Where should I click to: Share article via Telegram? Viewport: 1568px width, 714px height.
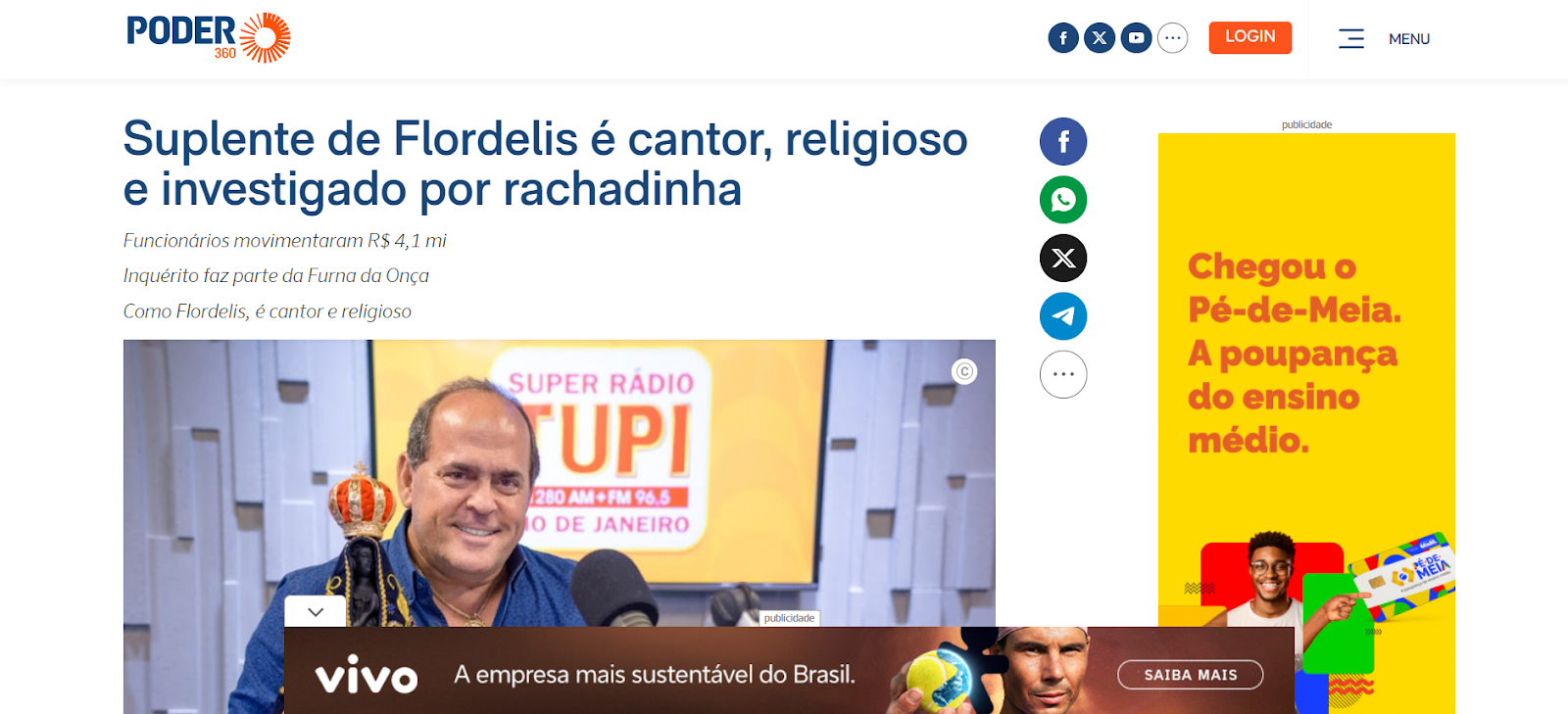[1063, 316]
